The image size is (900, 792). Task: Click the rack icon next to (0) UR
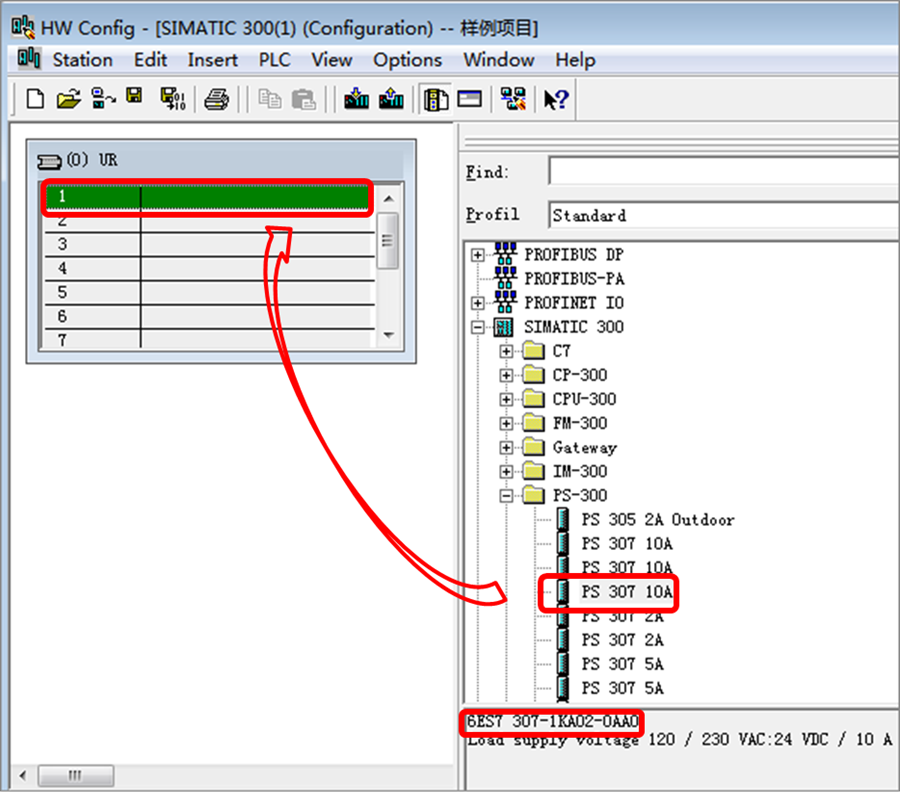pyautogui.click(x=49, y=162)
